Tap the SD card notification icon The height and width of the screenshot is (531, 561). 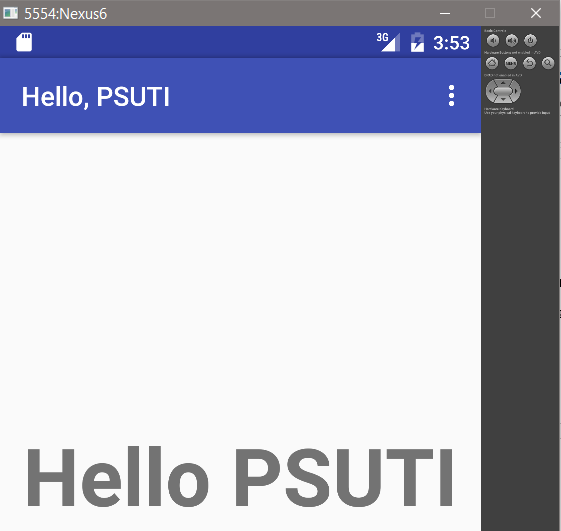coord(24,42)
